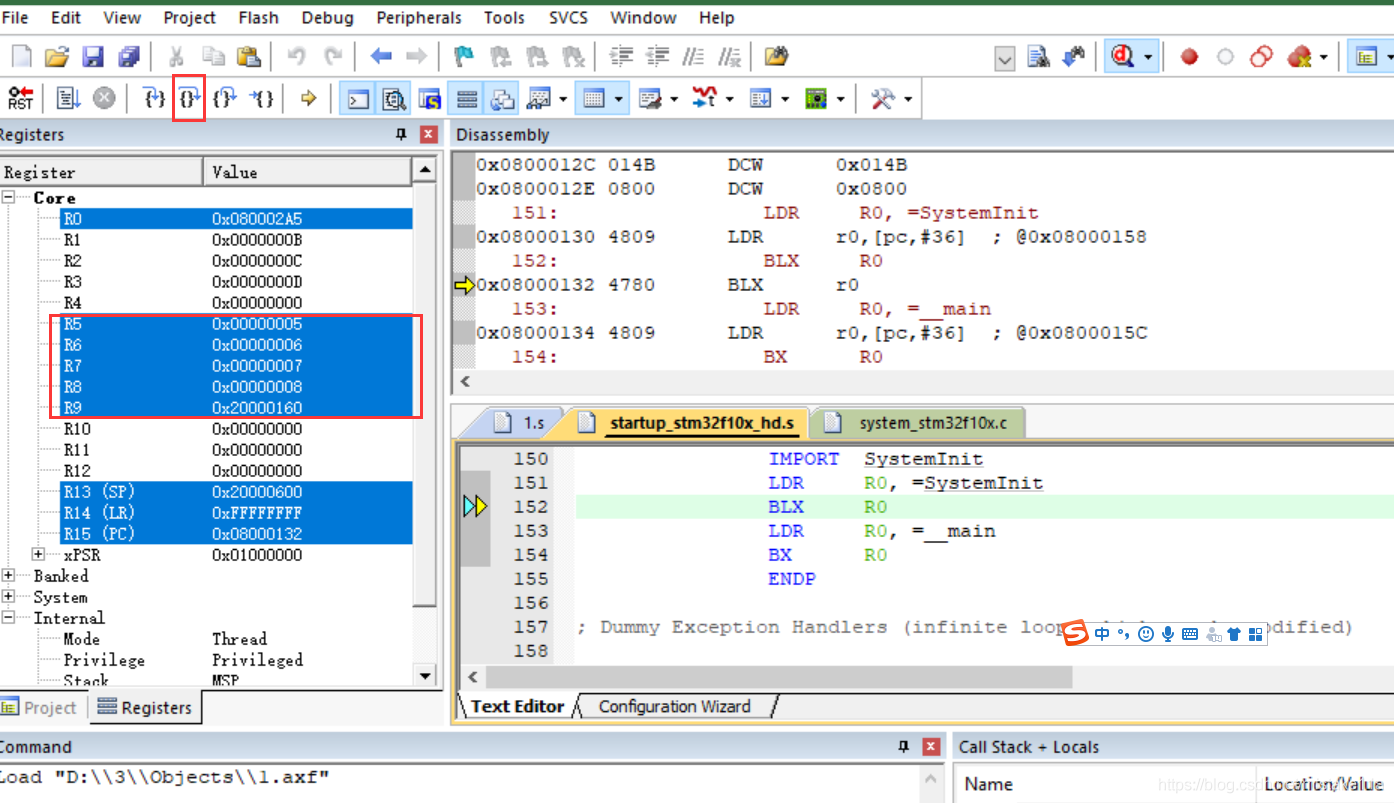Click the Register column header

click(x=101, y=172)
